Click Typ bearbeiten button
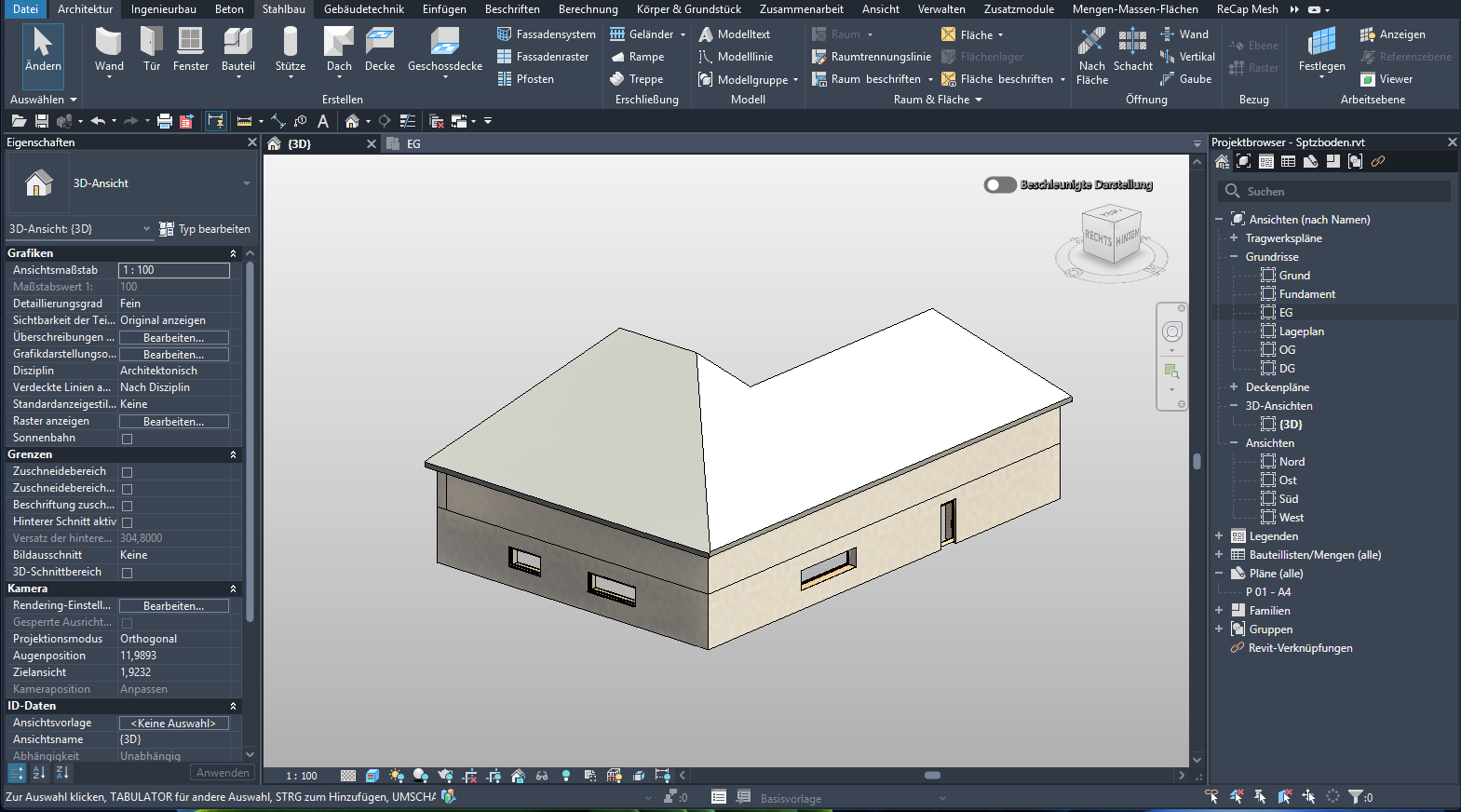Viewport: 1461px width, 812px height. point(205,229)
